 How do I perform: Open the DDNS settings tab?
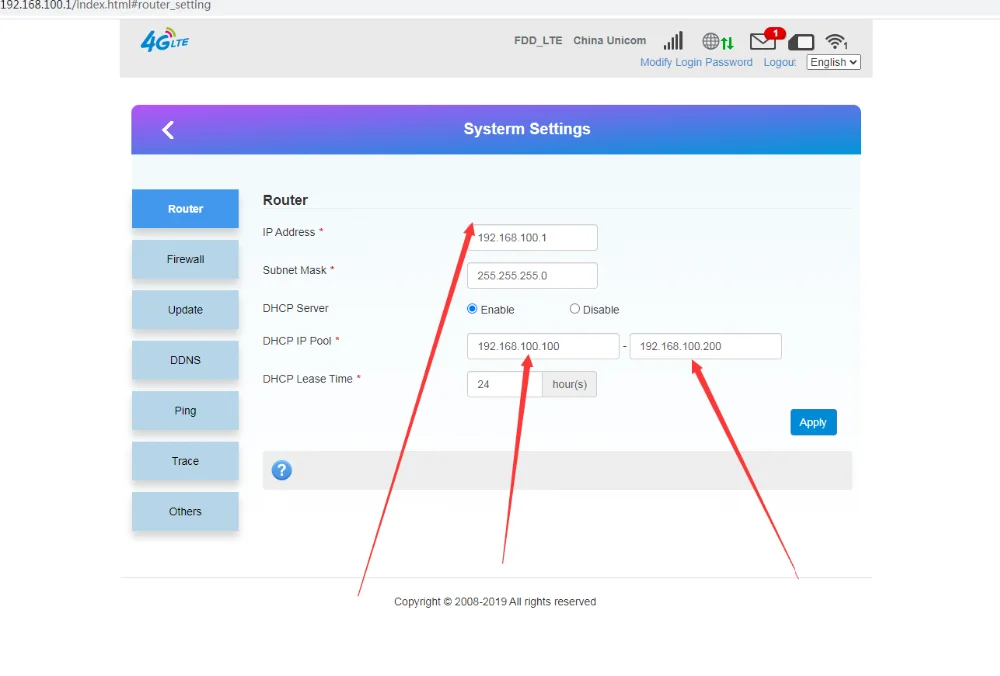[x=186, y=360]
